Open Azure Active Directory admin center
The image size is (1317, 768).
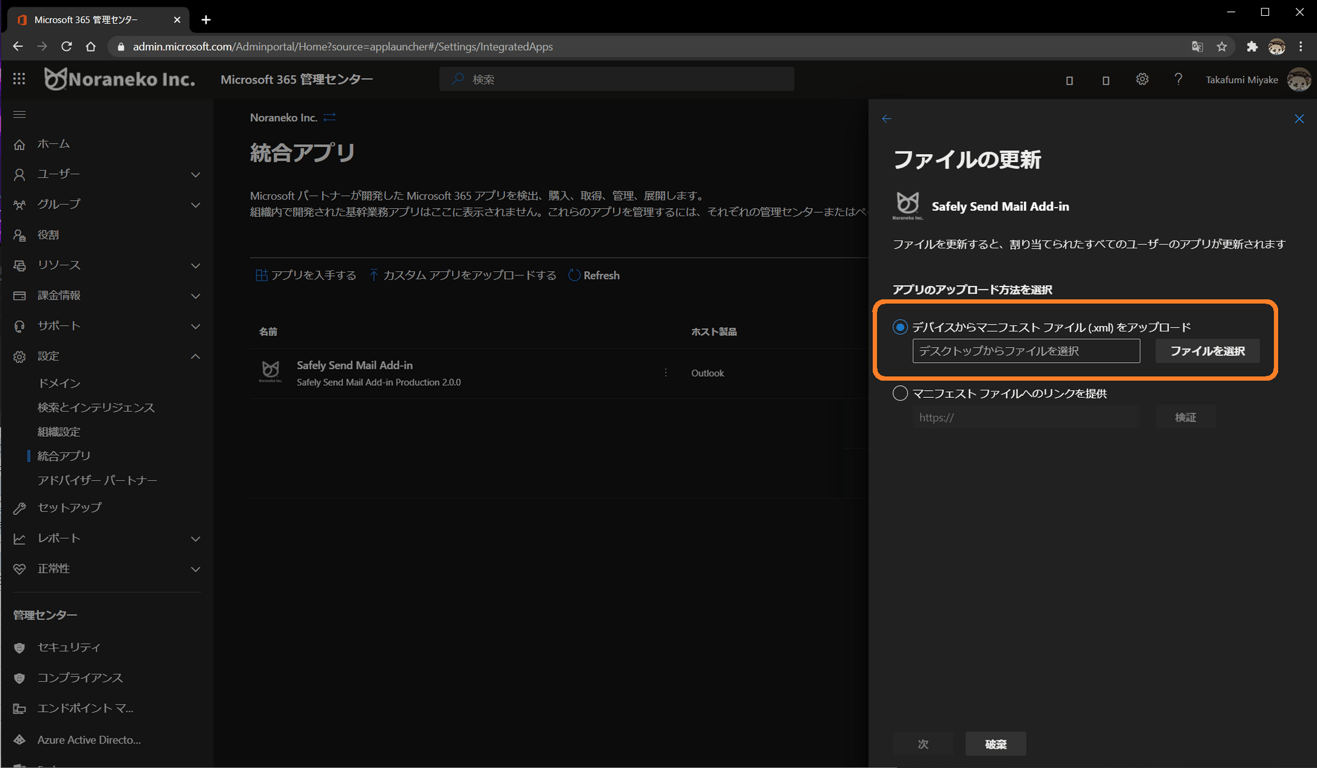tap(89, 740)
